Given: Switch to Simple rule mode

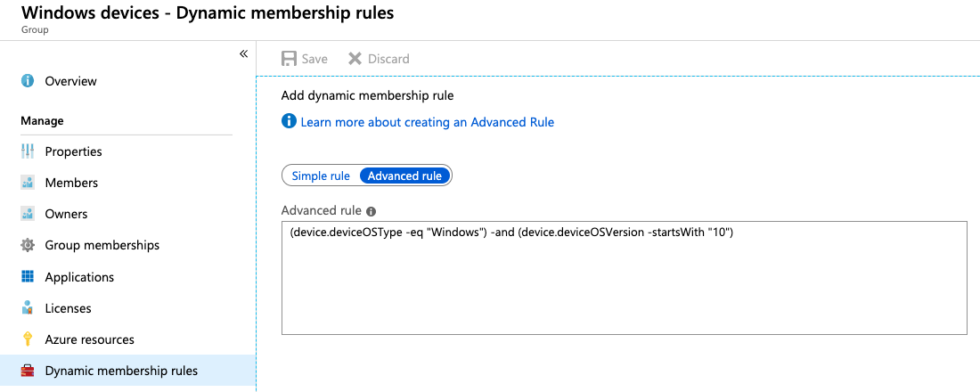Looking at the screenshot, I should point(321,176).
